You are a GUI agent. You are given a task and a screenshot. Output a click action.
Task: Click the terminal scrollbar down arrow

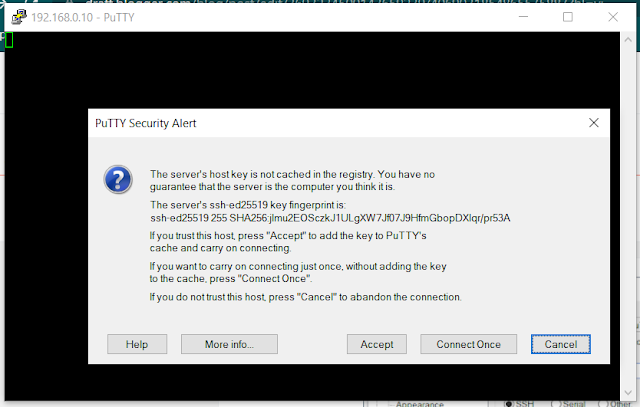click(628, 393)
